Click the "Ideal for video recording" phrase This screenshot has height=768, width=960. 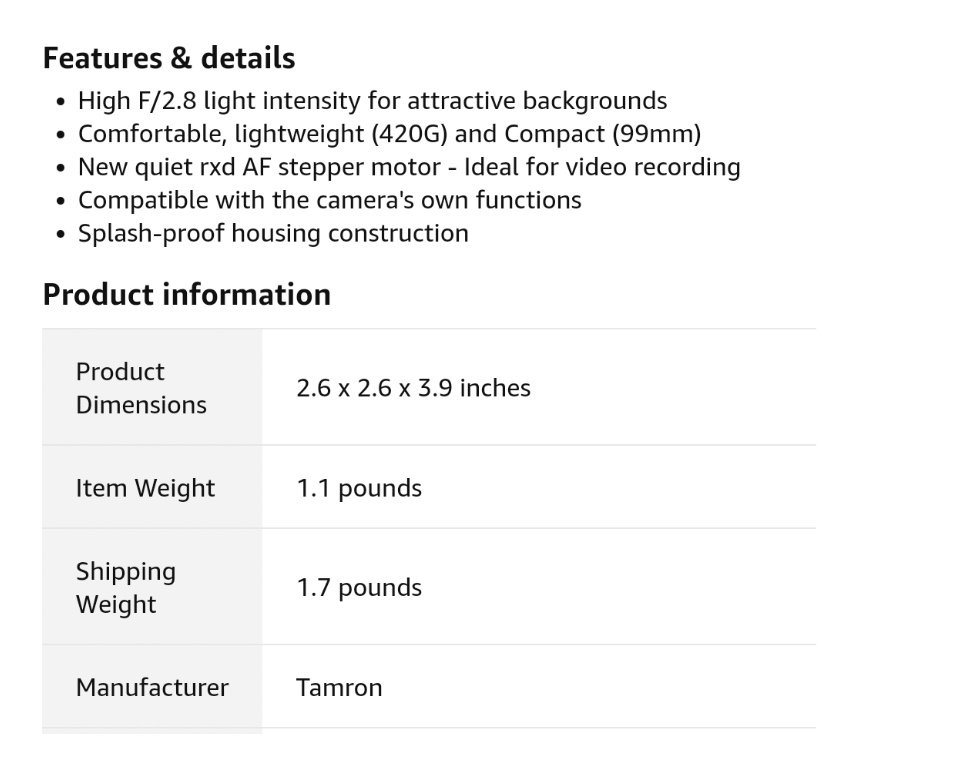point(602,167)
